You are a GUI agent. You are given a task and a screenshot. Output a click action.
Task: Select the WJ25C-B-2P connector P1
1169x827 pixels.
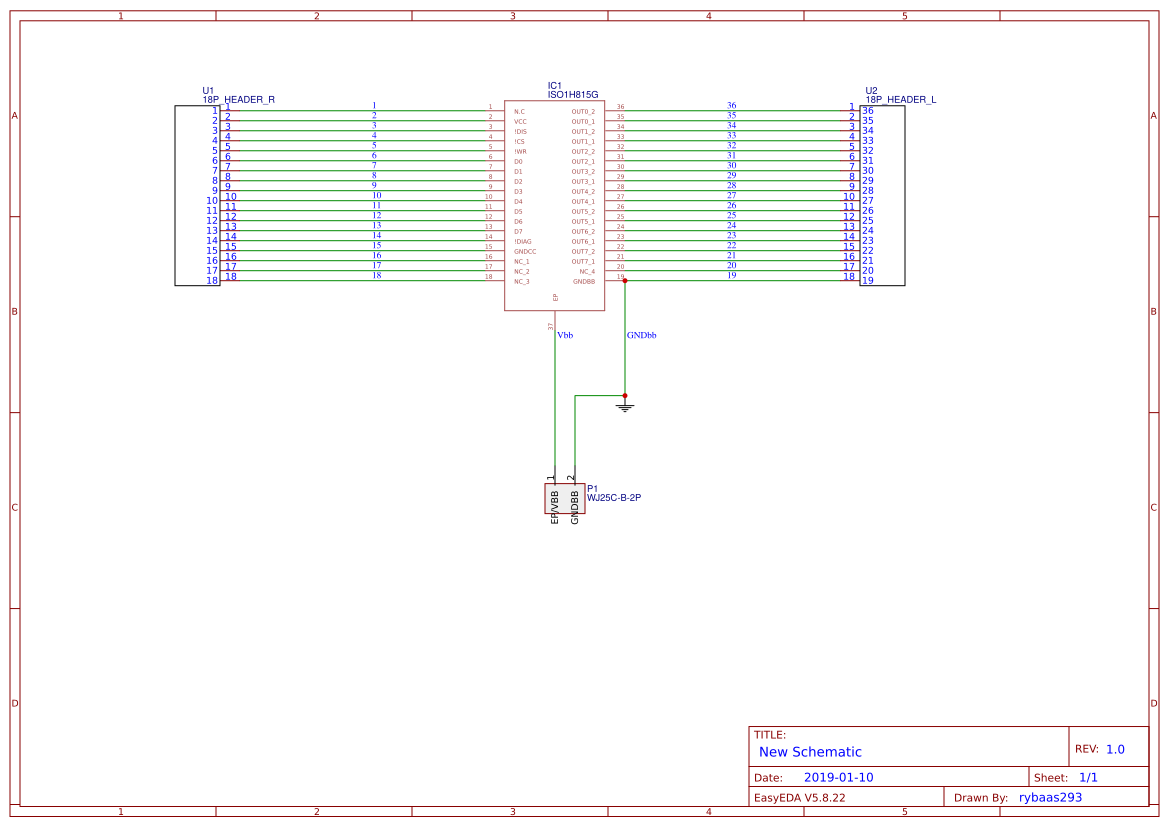[x=566, y=497]
